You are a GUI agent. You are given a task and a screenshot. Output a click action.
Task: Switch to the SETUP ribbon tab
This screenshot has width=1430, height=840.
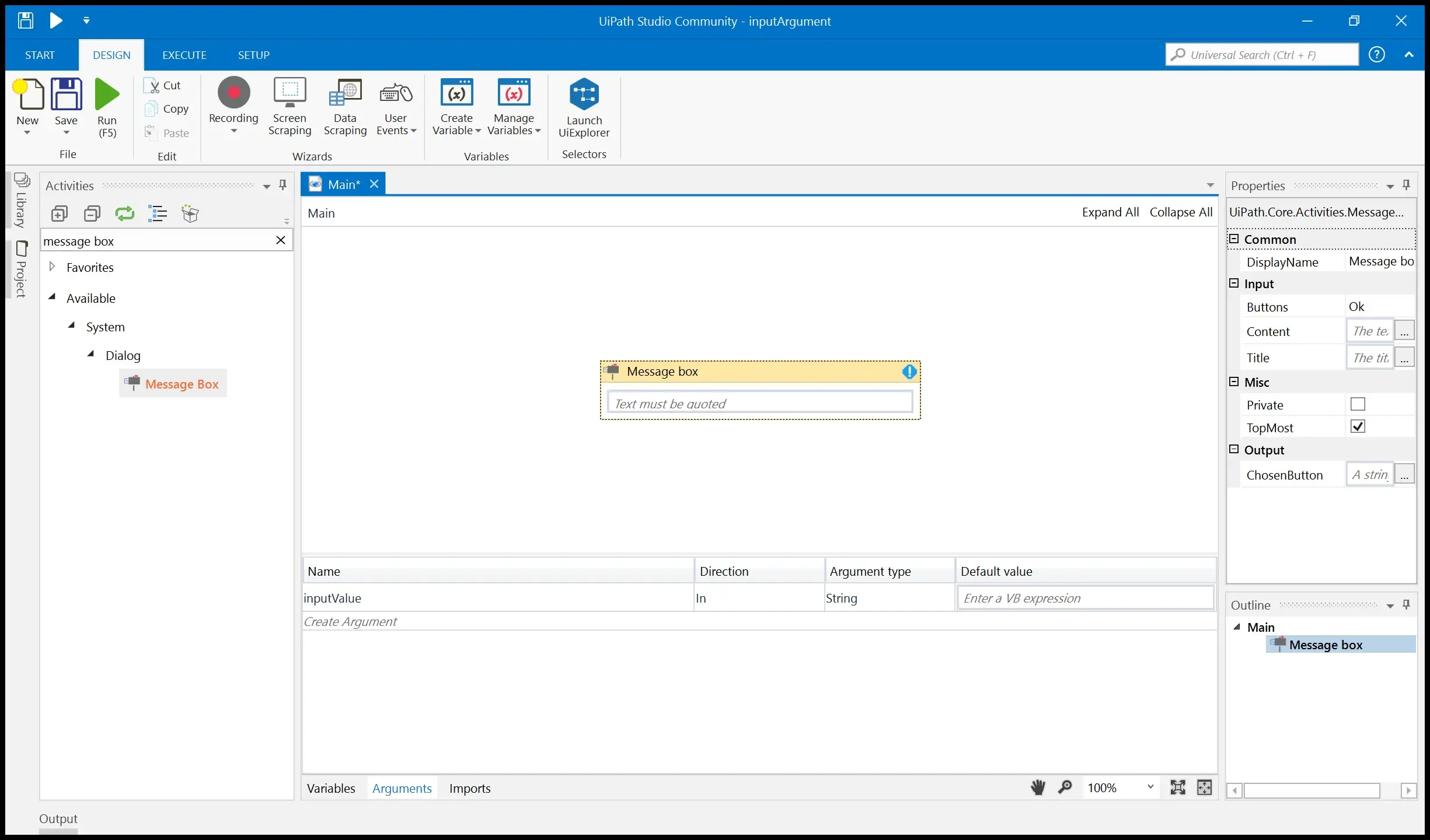coord(254,55)
